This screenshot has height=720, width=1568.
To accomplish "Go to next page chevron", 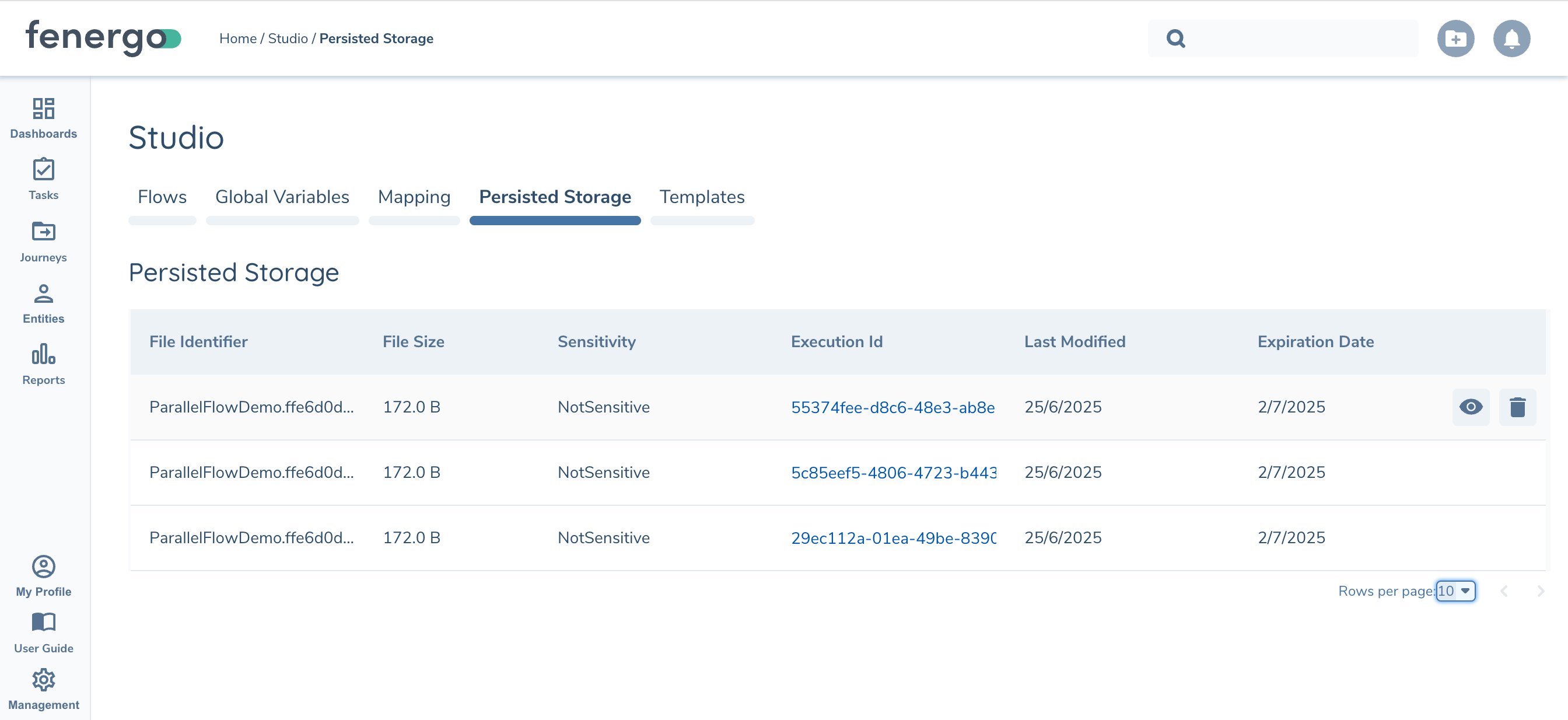I will 1540,590.
